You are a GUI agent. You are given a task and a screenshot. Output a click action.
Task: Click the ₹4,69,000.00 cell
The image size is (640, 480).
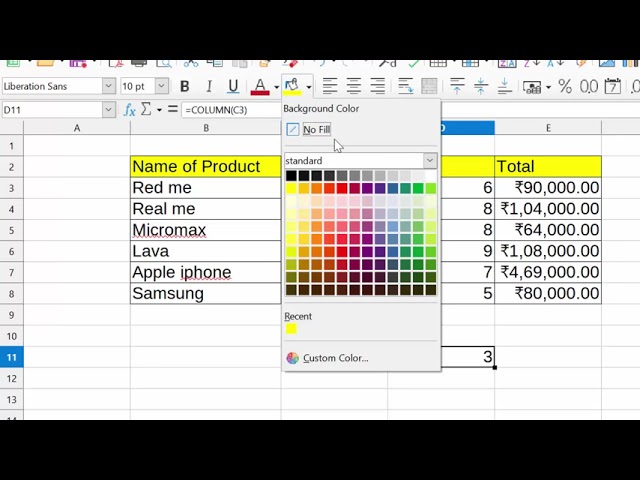pos(548,272)
